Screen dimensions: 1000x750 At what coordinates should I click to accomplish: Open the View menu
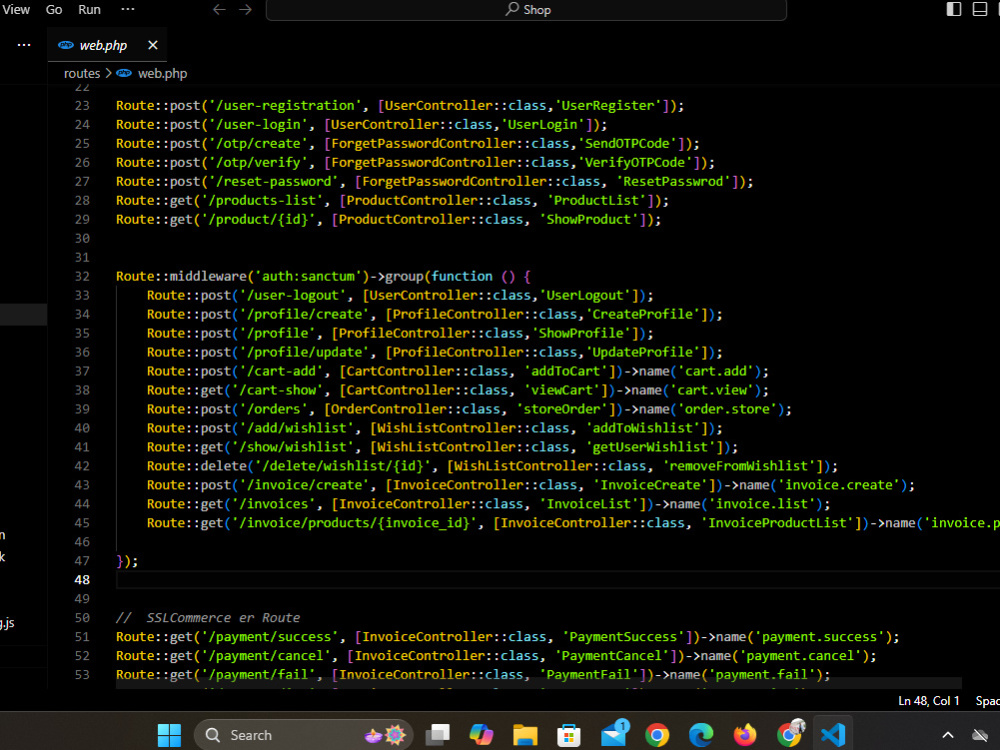16,10
